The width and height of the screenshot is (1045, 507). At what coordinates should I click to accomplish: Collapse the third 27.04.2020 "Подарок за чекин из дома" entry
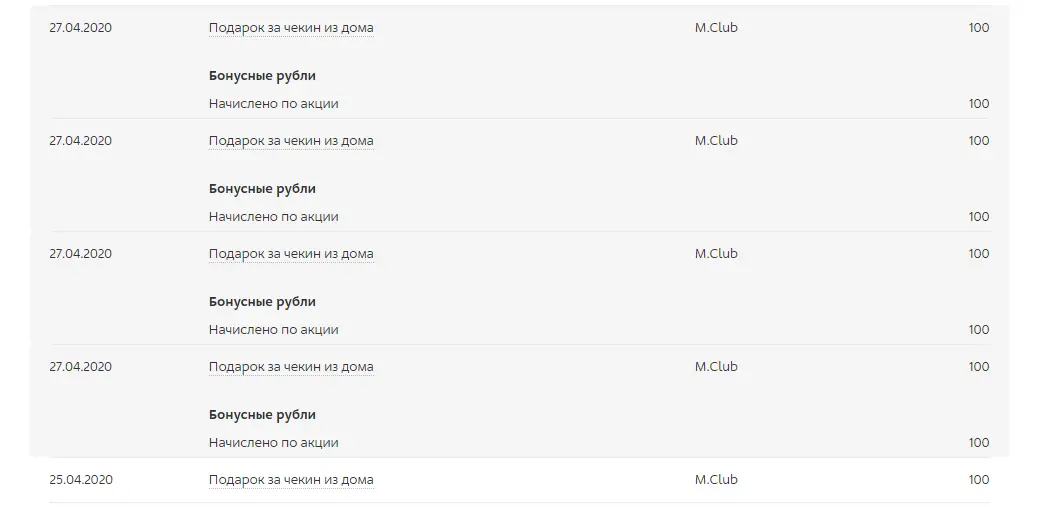click(291, 254)
